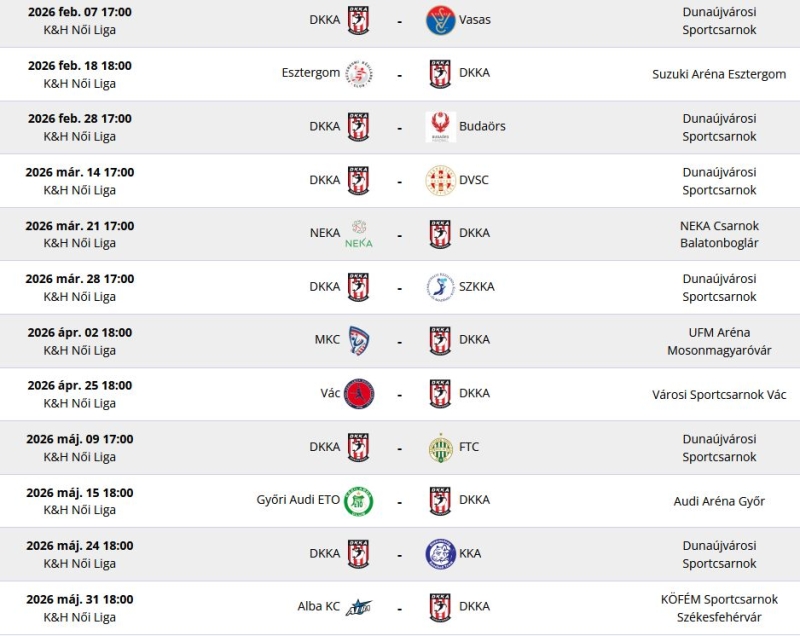Click the FTC green crest
The width and height of the screenshot is (800, 636).
(x=440, y=448)
